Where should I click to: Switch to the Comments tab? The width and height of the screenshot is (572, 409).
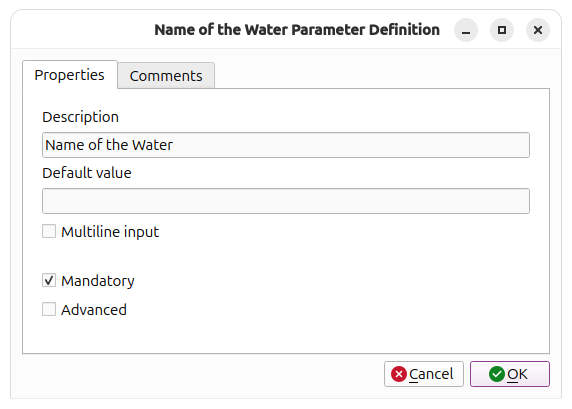point(166,76)
